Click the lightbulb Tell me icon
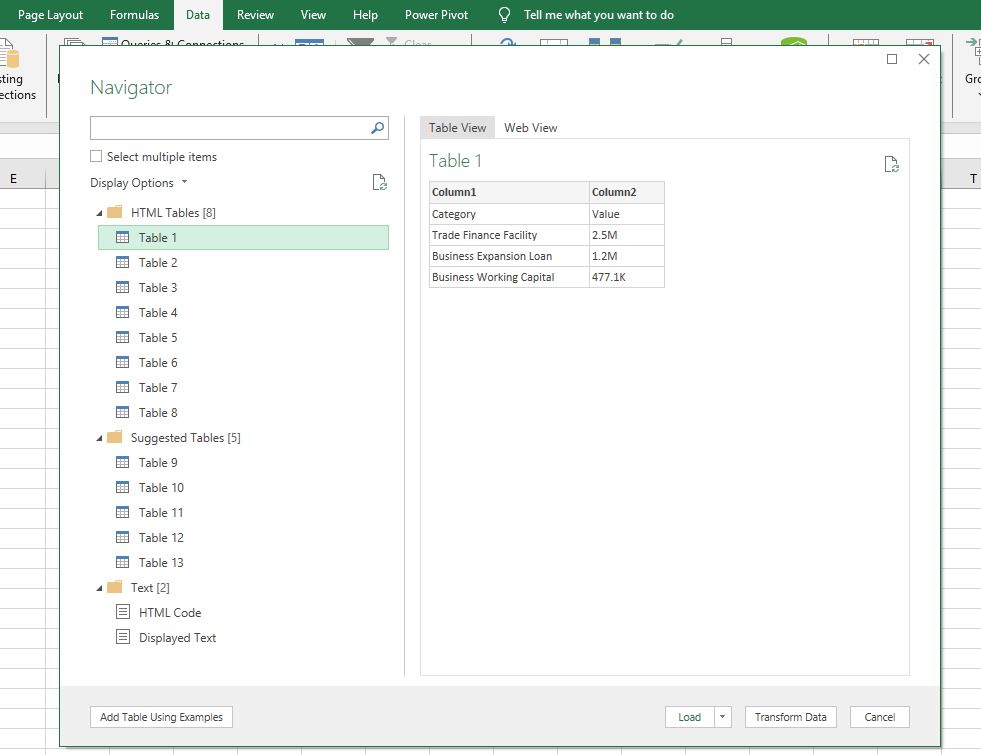981x755 pixels. [504, 15]
